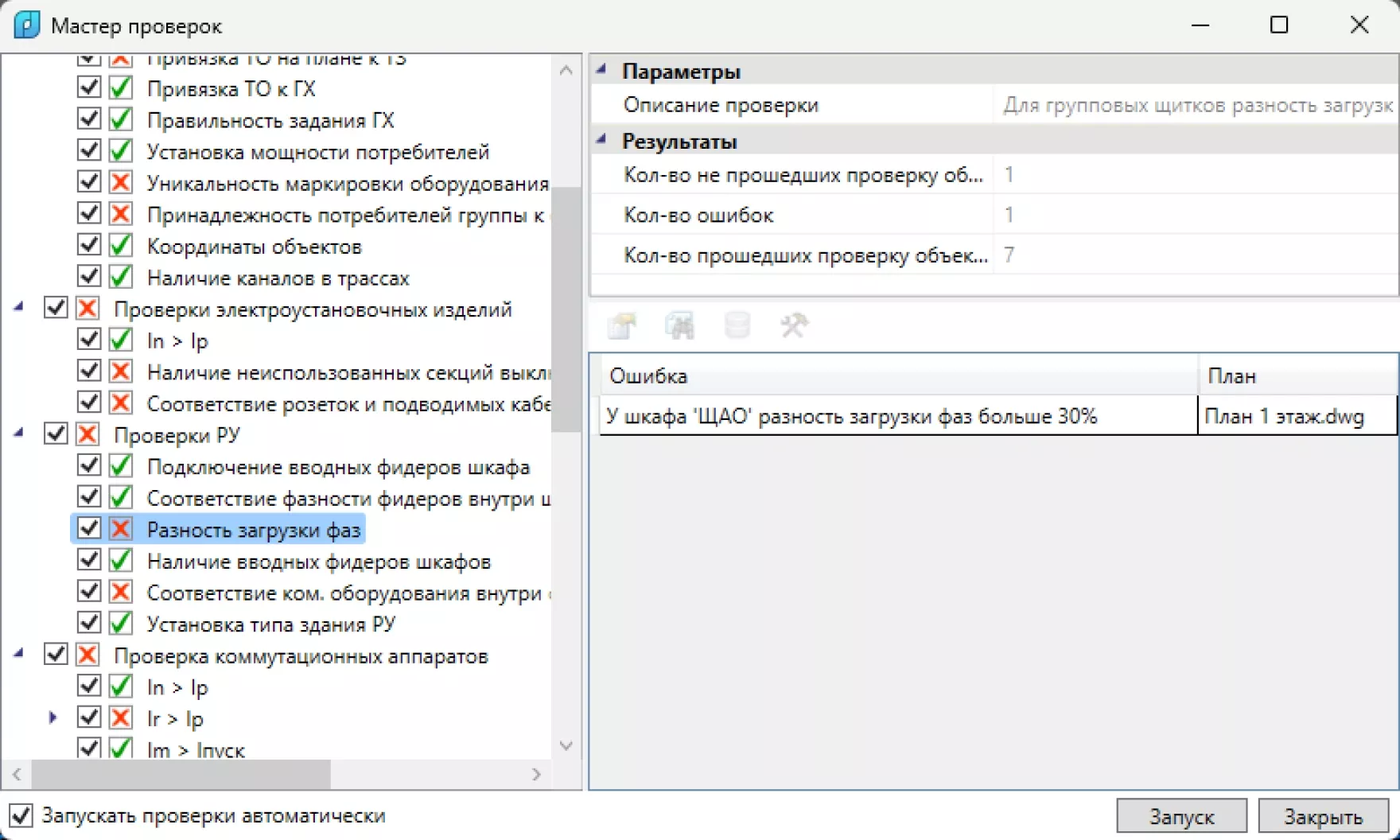Image resolution: width=1400 pixels, height=840 pixels.
Task: Click the red X beside 'Проверка коммутационных аппаратов'
Action: click(87, 655)
